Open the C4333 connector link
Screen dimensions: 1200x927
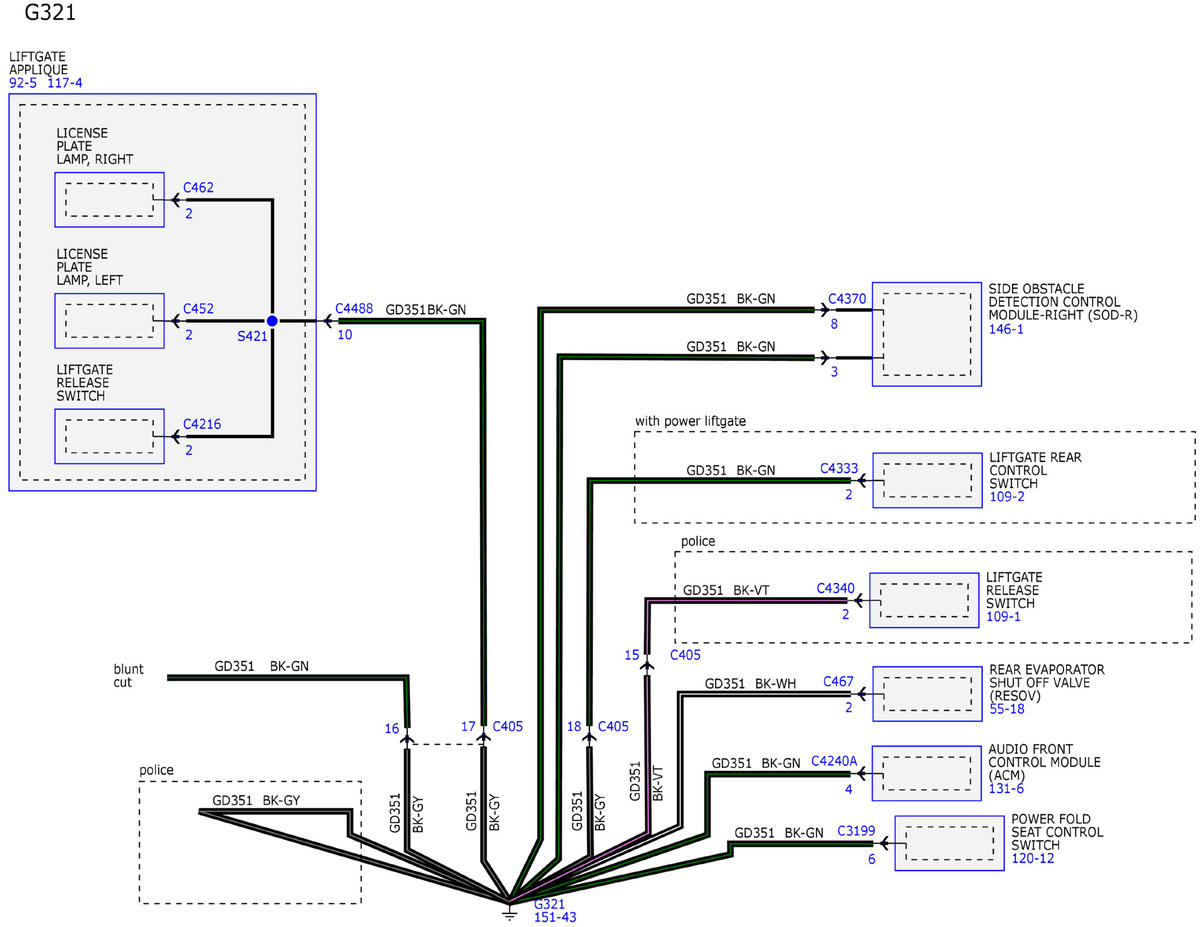(x=838, y=468)
